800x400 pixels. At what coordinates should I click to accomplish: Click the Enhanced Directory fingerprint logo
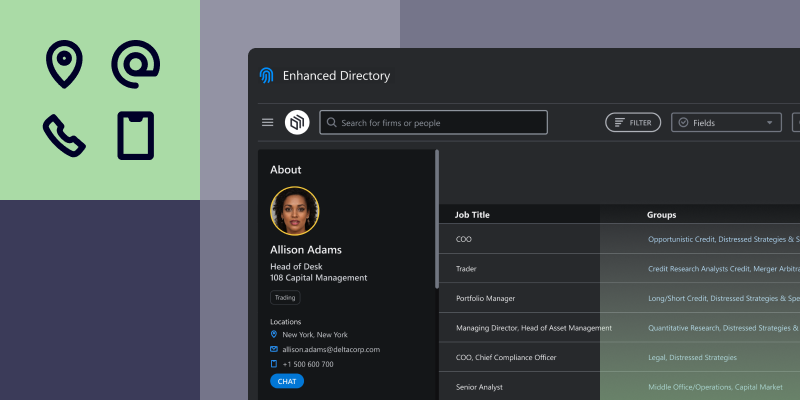pos(267,76)
